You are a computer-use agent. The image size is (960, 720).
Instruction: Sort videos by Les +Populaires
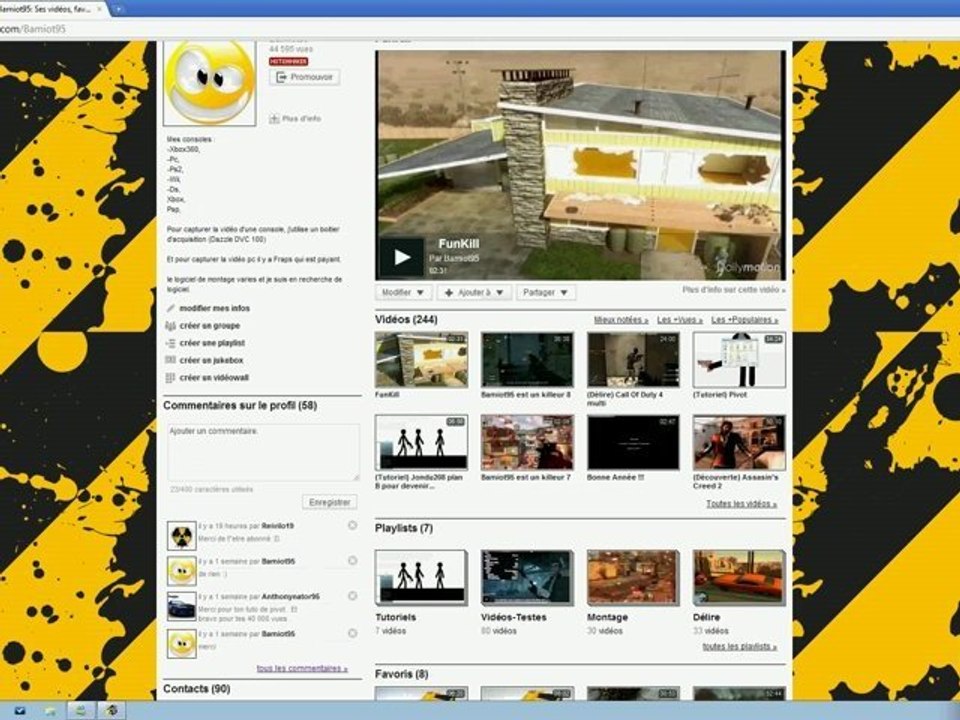pos(744,320)
